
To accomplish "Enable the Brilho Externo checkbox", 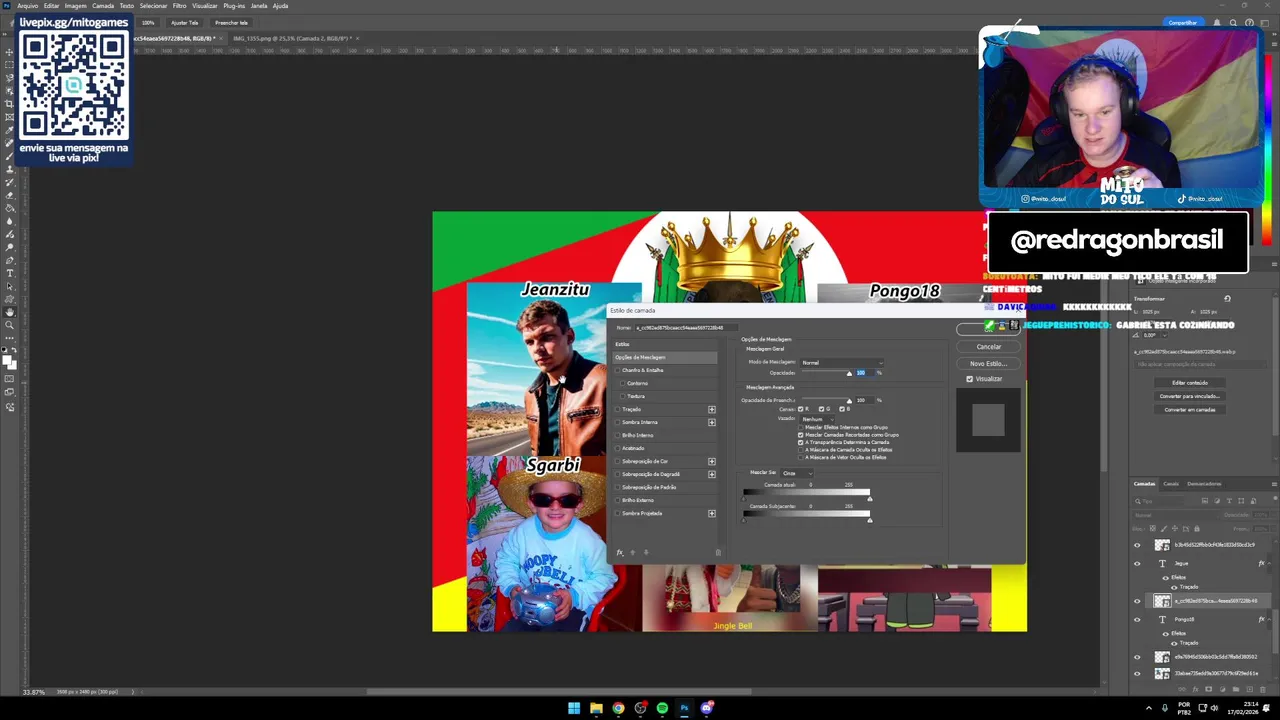I will (617, 500).
